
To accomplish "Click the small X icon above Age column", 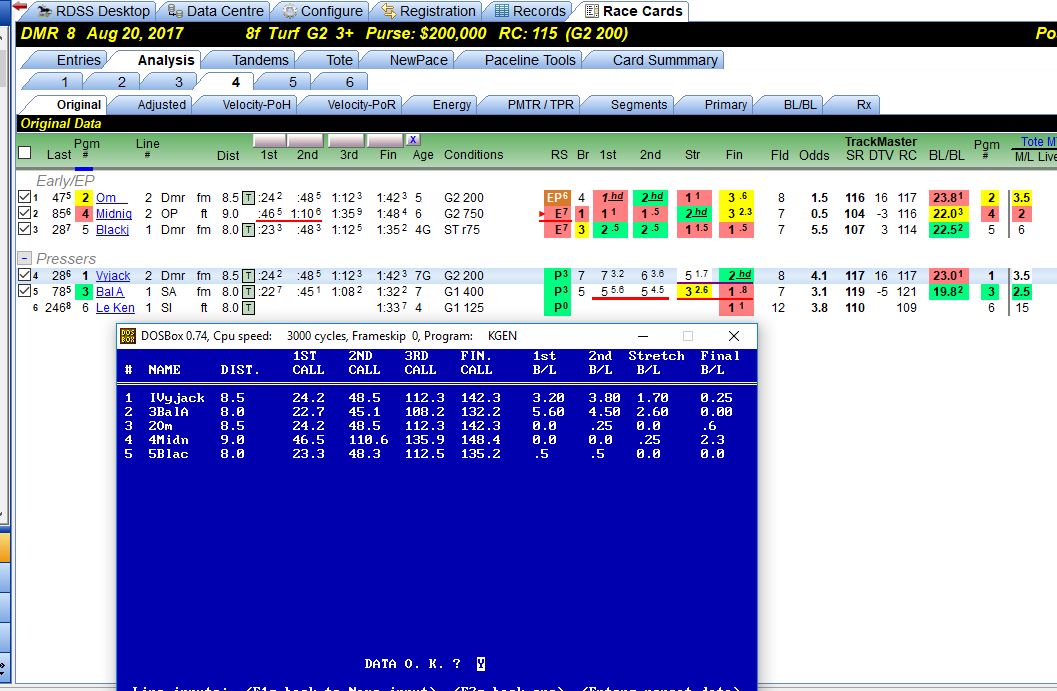I will coord(413,140).
